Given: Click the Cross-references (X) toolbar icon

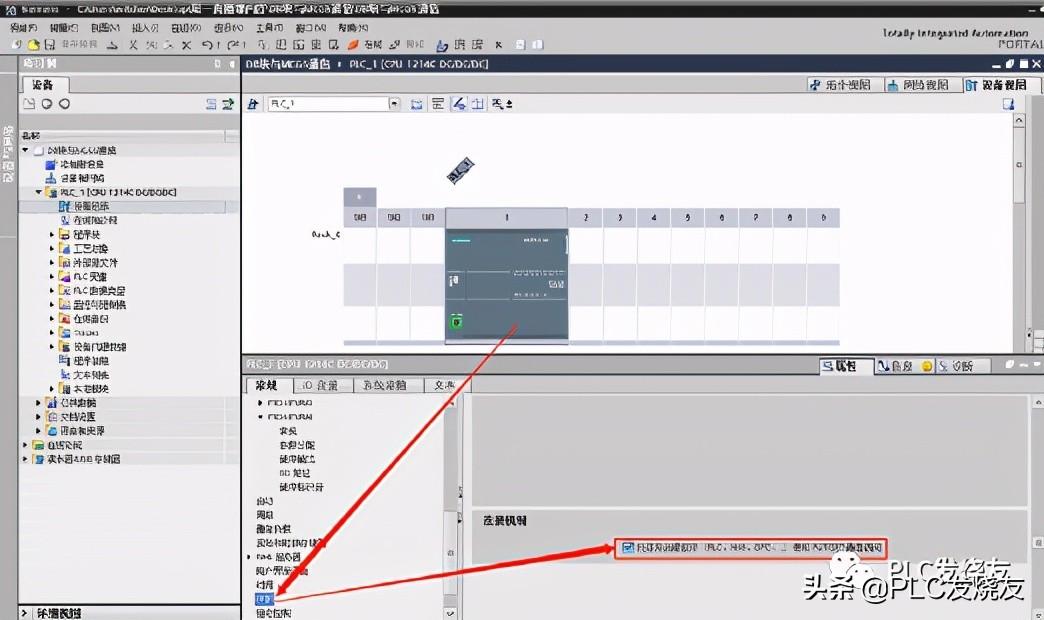Looking at the screenshot, I should [x=499, y=45].
